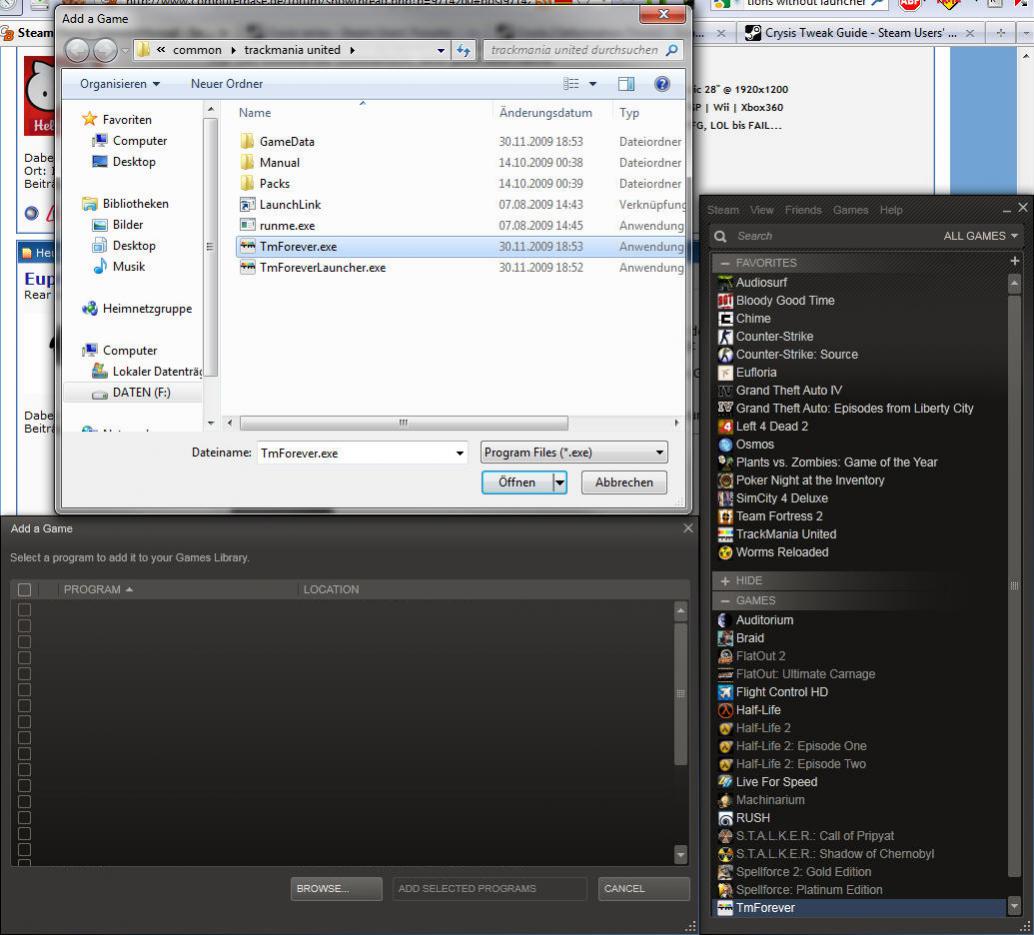Tick the select-all checkbox beside PROGRAM header
This screenshot has width=1034, height=935.
point(24,589)
